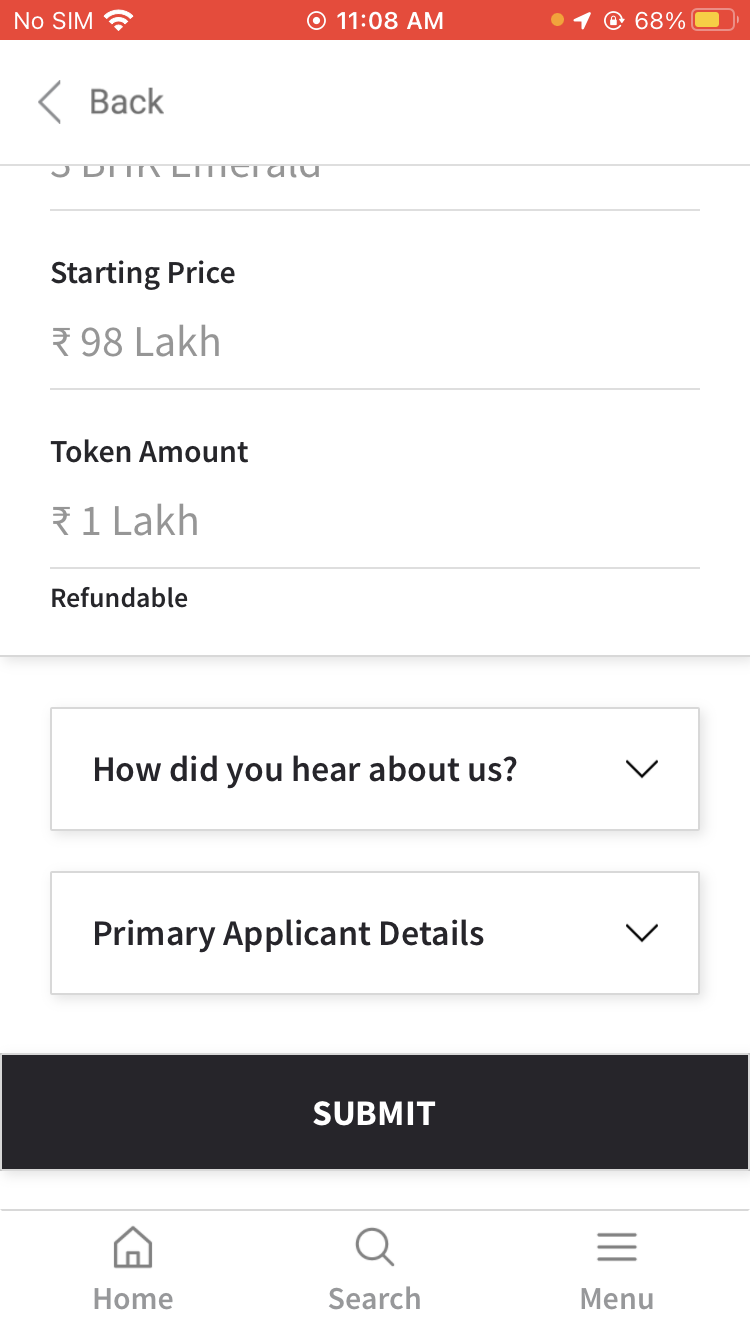The height and width of the screenshot is (1334, 750).
Task: Open the Home icon in bottom bar
Action: (133, 1248)
